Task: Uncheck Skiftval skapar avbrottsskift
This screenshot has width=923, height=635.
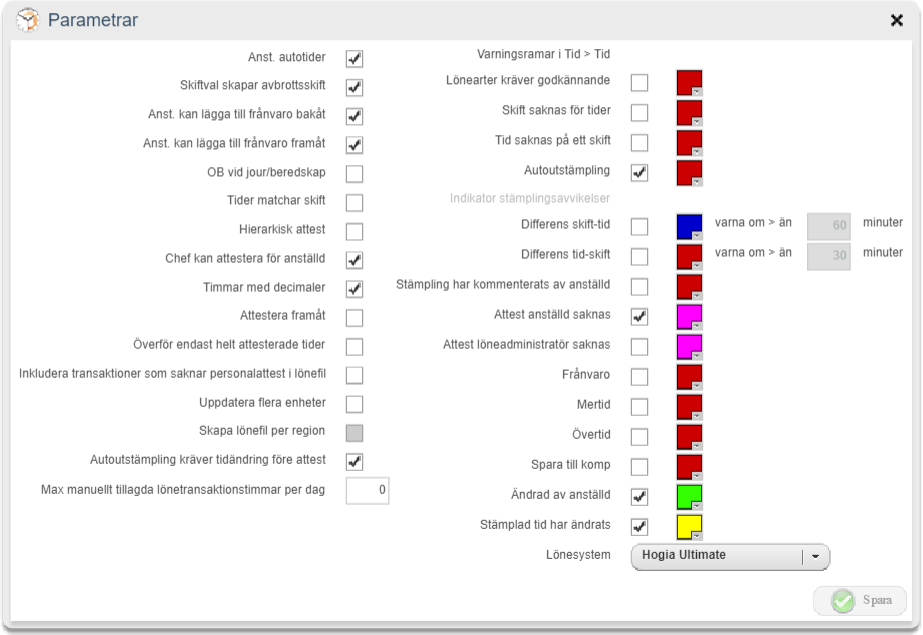Action: coord(354,88)
